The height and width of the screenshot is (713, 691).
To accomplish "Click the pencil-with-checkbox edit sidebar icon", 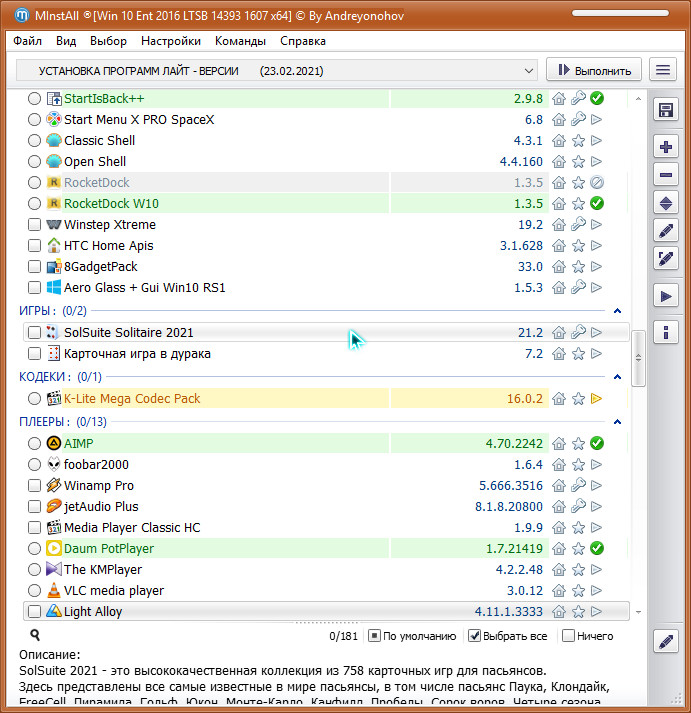I will pyautogui.click(x=666, y=259).
